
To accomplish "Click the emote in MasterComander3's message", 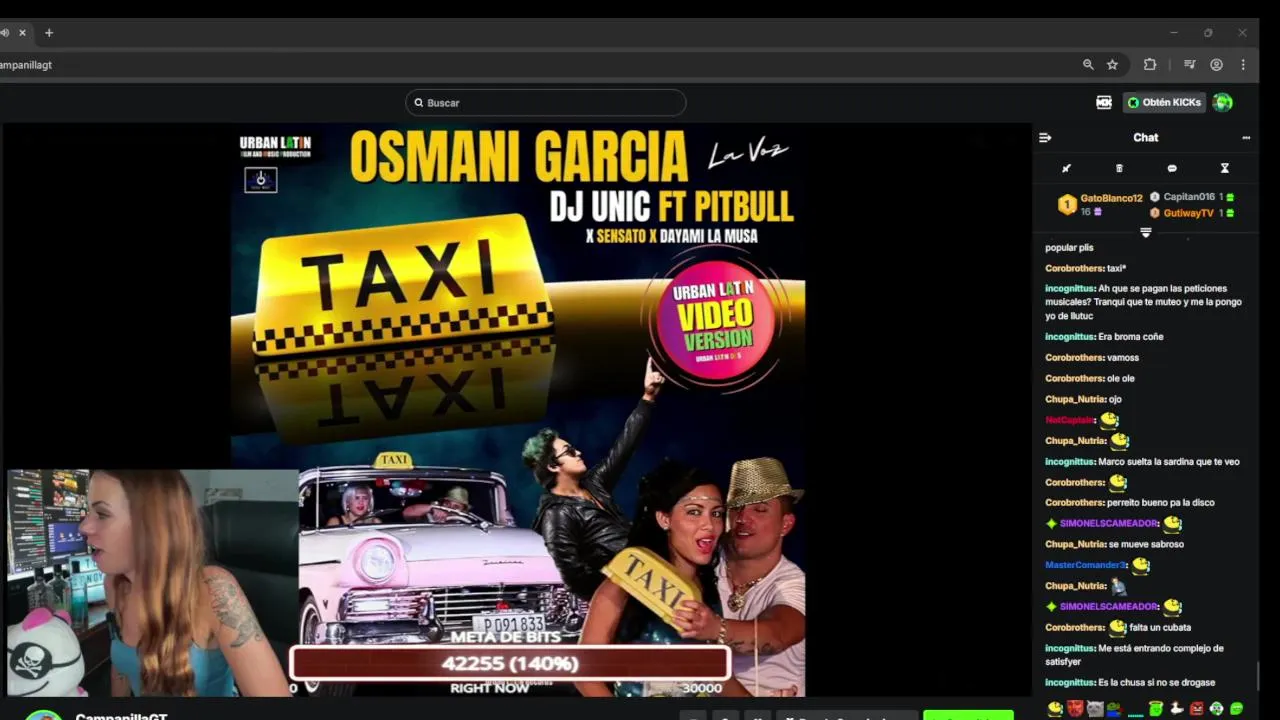I will tap(1141, 565).
